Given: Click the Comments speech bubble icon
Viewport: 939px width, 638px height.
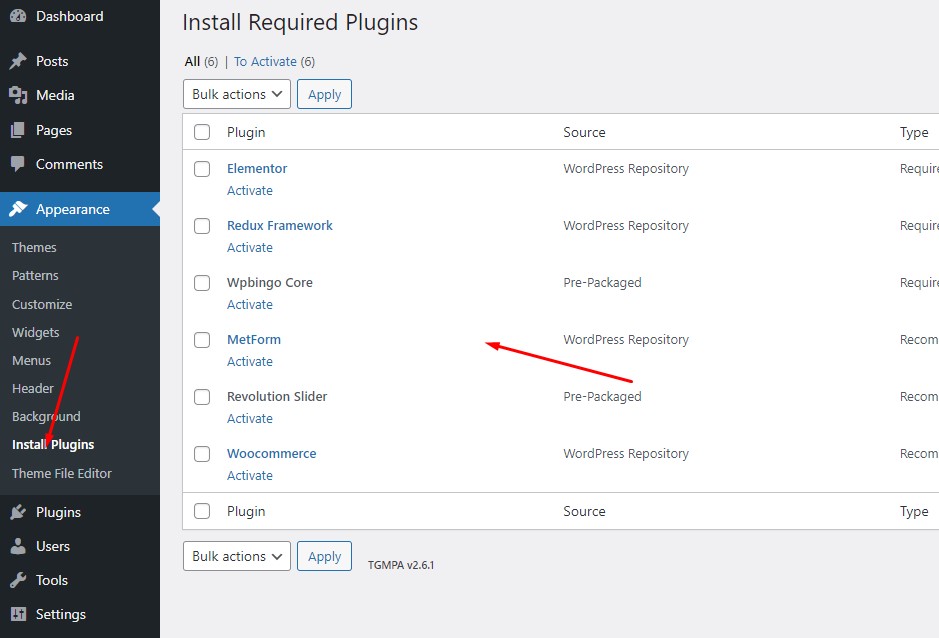Looking at the screenshot, I should [18, 164].
